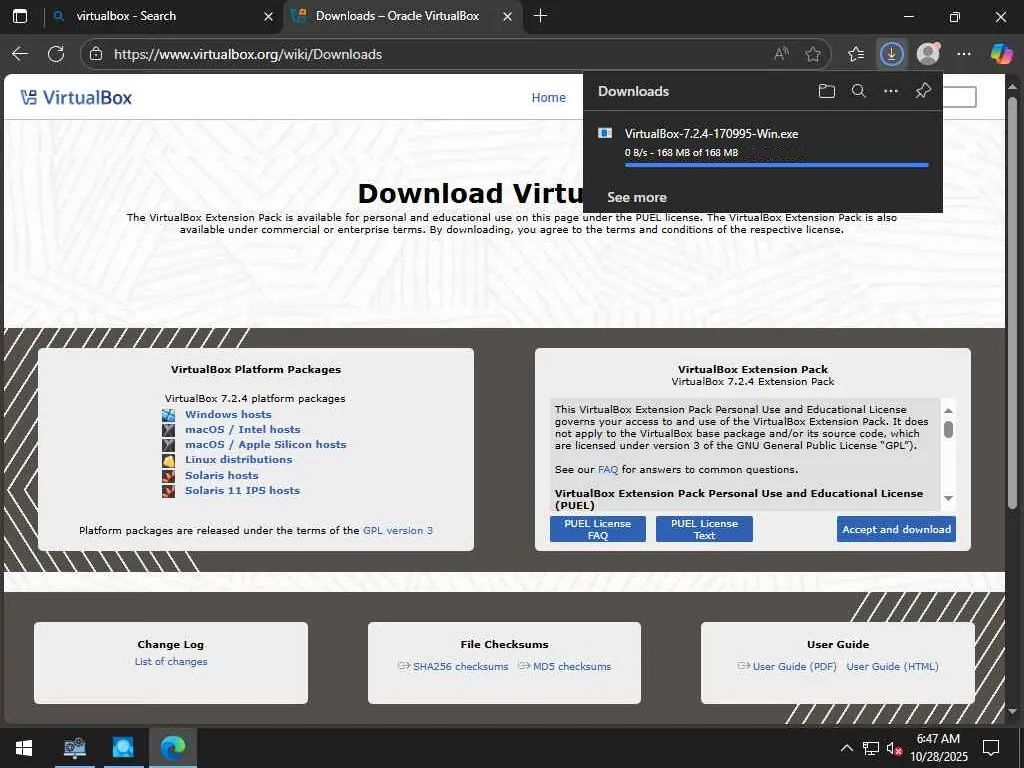Click the download progress bar
Screen dimensions: 1024x768
tap(776, 165)
